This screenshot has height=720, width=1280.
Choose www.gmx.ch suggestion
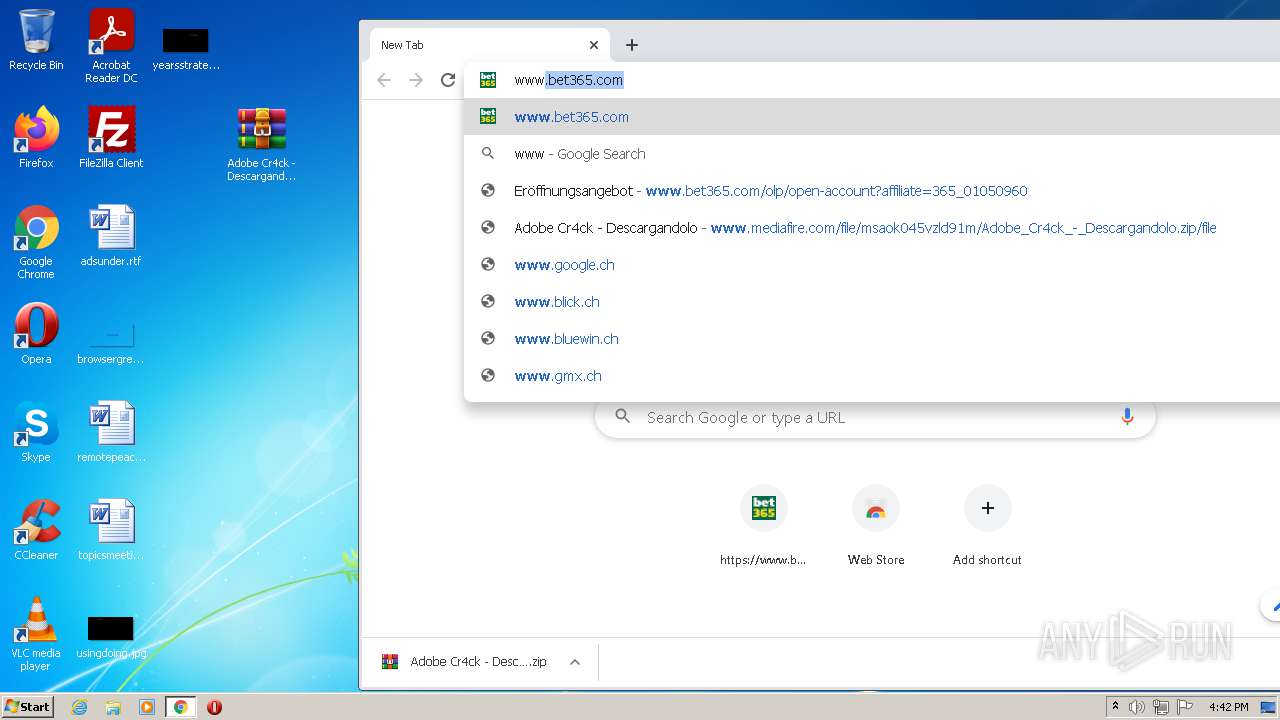(x=872, y=376)
